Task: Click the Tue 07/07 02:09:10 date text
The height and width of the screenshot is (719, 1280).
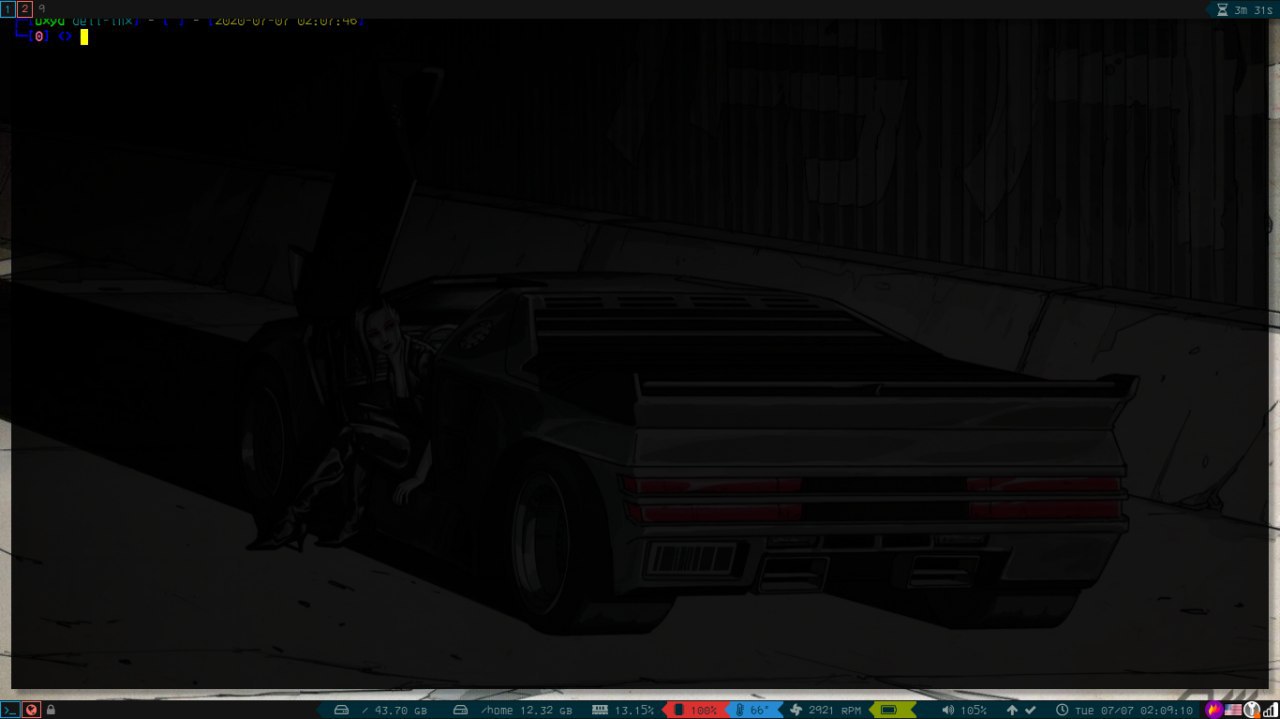Action: (x=1134, y=711)
